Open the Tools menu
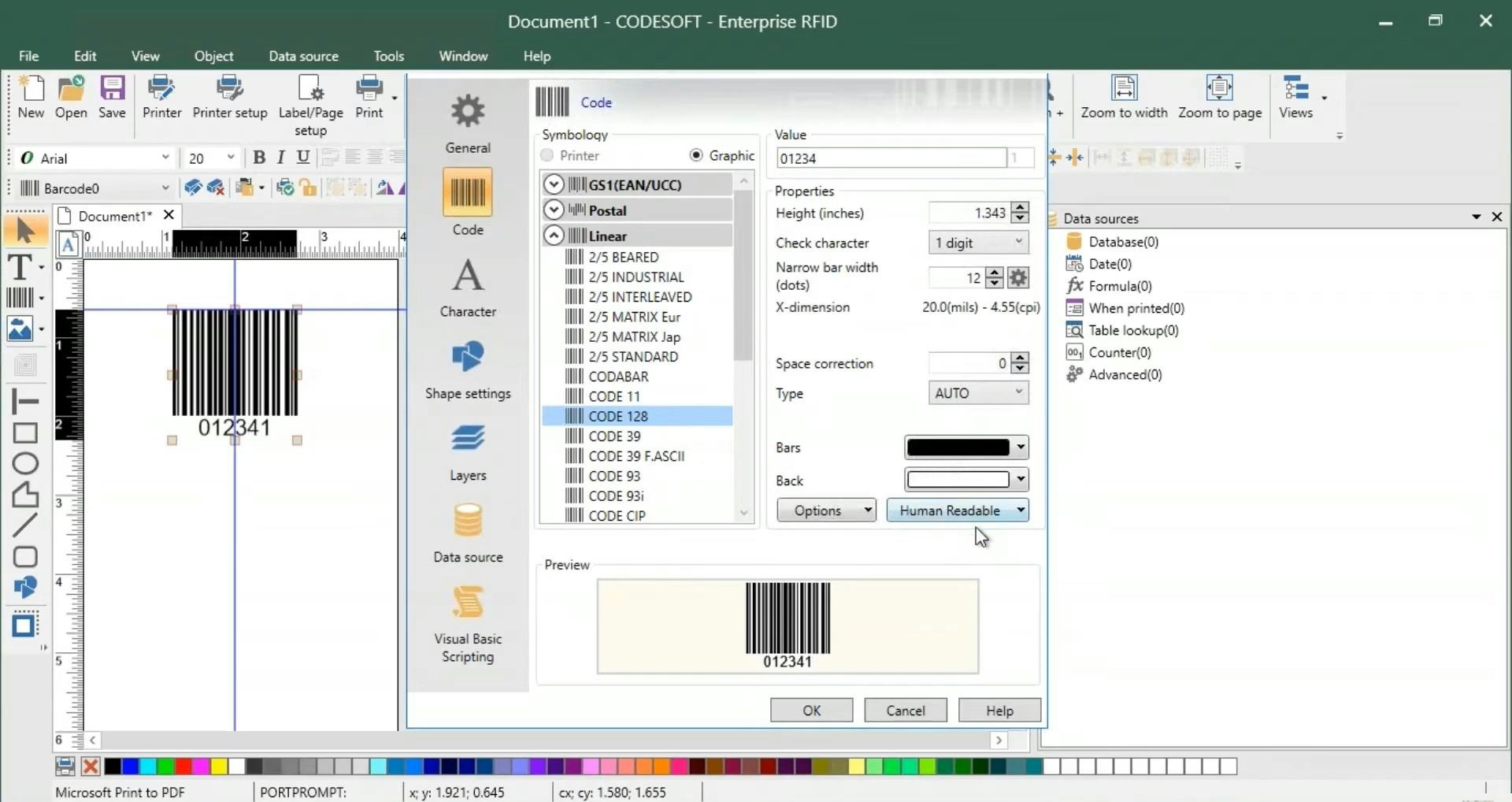Viewport: 1512px width, 802px height. (x=389, y=56)
